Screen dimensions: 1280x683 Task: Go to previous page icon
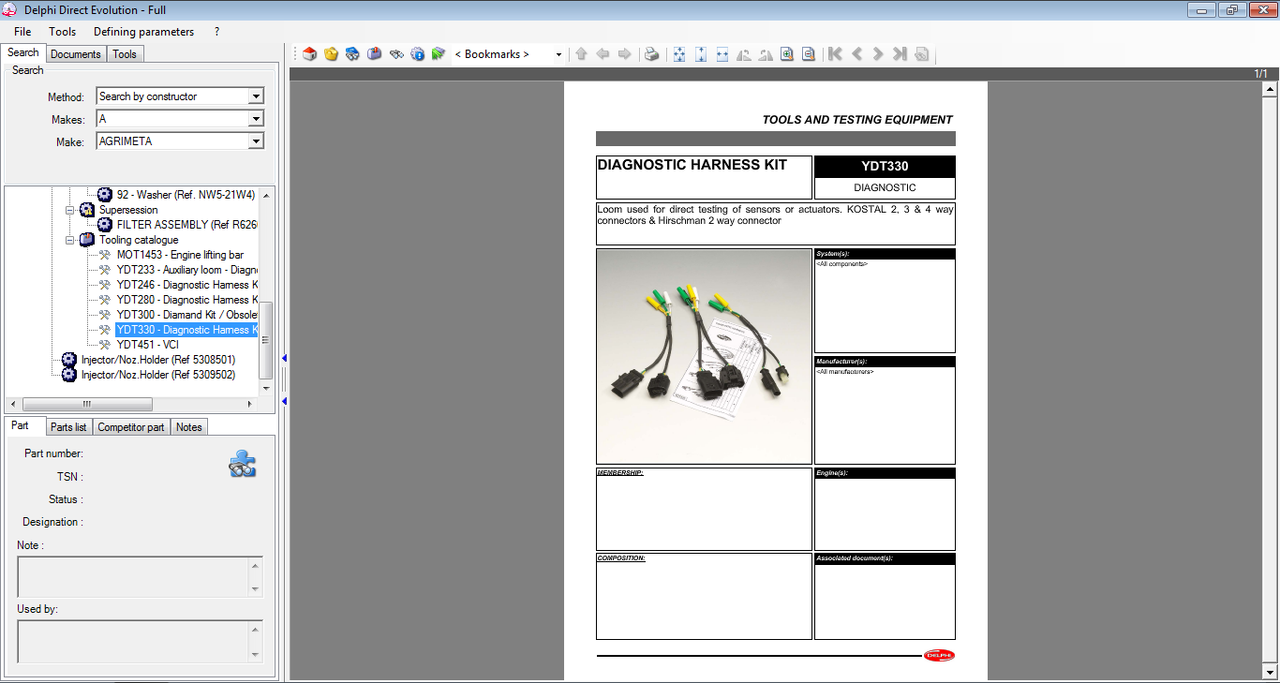(x=857, y=54)
